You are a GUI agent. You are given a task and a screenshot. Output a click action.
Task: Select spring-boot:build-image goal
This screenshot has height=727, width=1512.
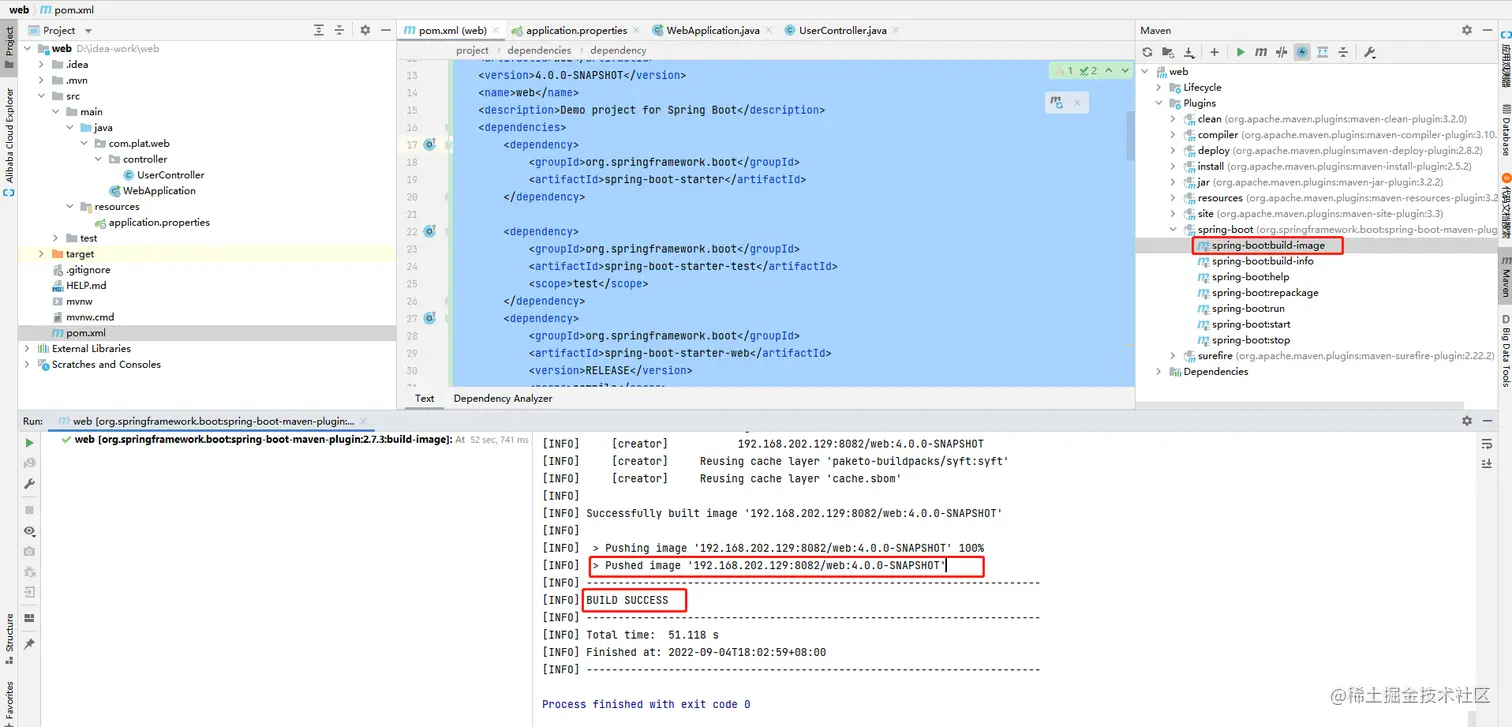pyautogui.click(x=1268, y=245)
